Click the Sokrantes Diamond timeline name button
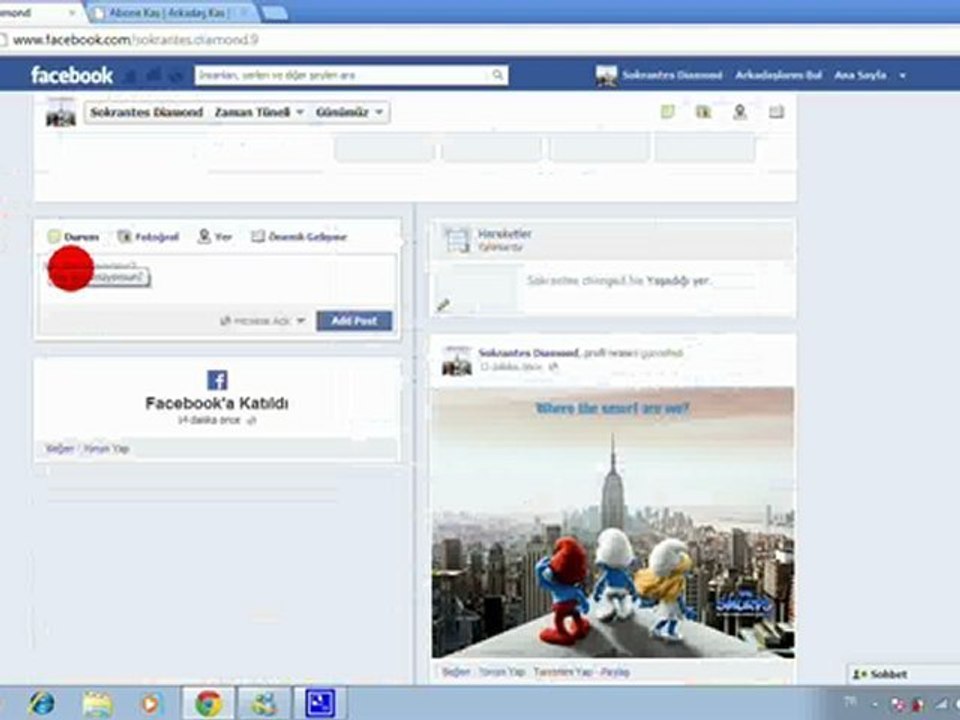This screenshot has height=720, width=960. click(x=146, y=112)
